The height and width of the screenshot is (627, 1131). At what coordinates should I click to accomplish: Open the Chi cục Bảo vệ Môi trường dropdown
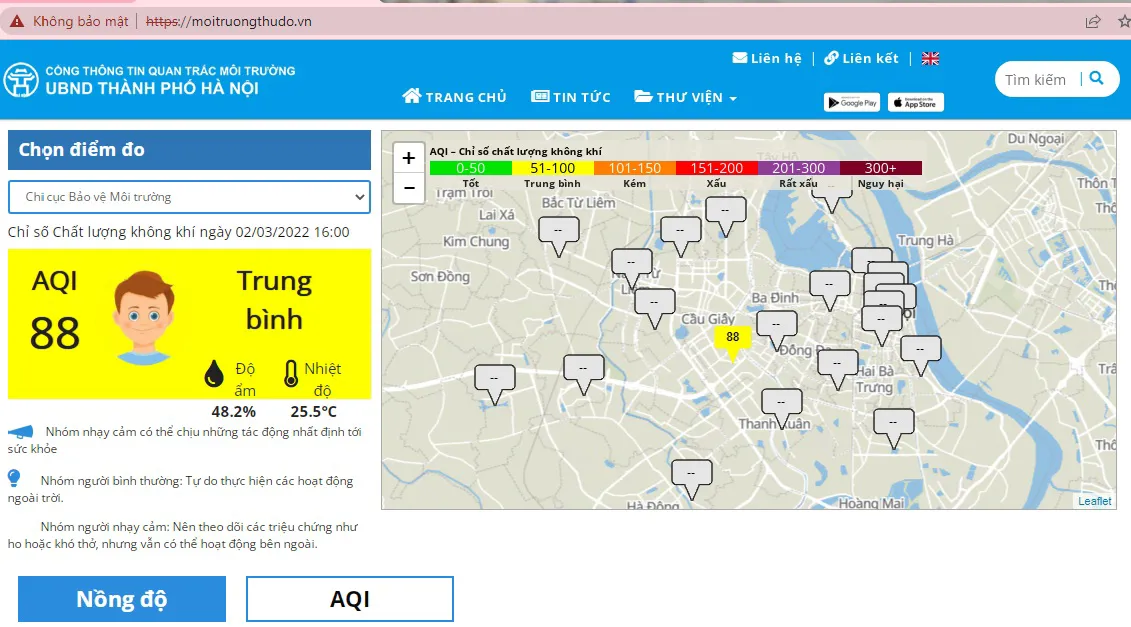190,197
